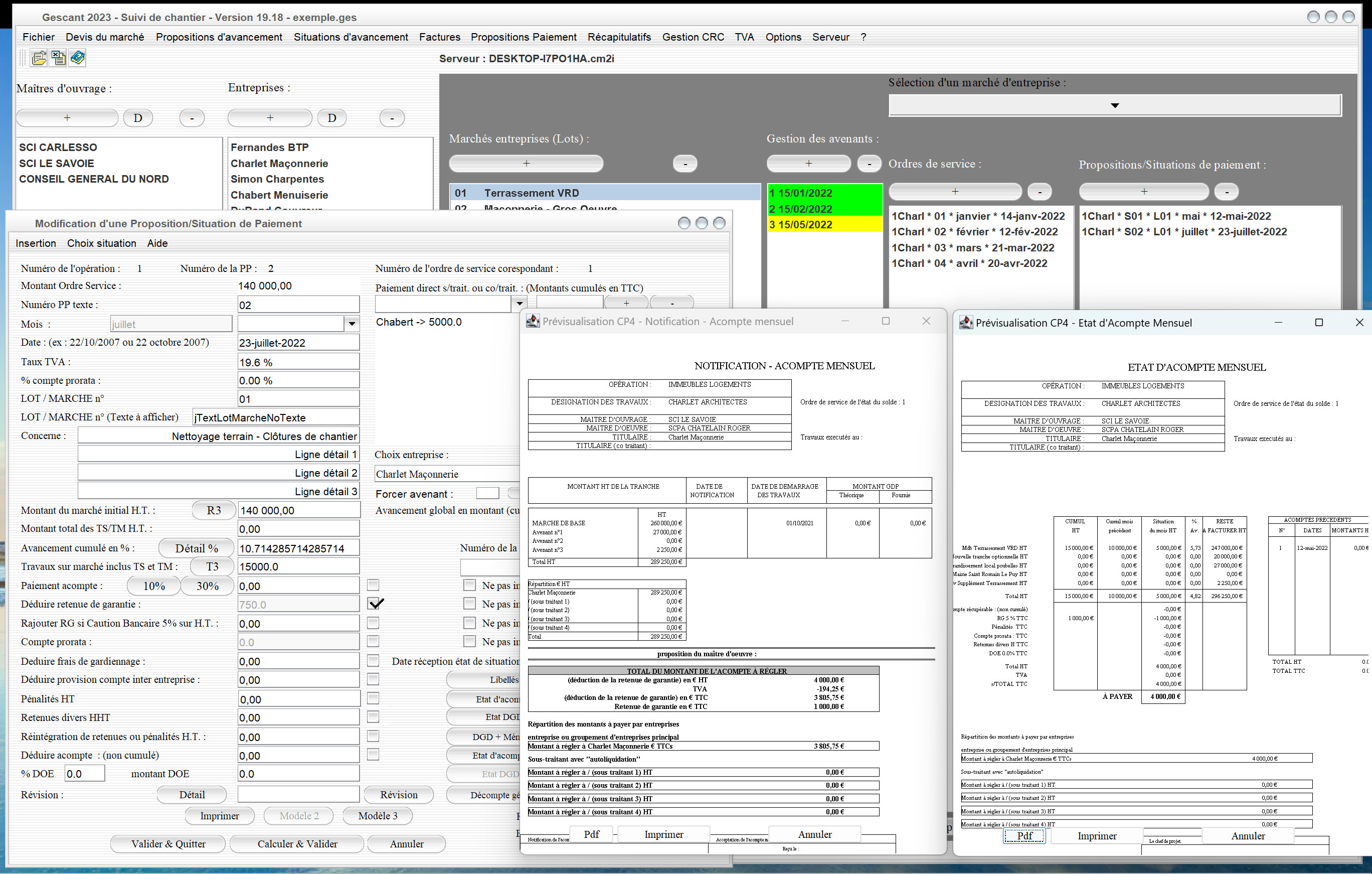
Task: Click the Excel export toolbar icon
Action: (58, 58)
